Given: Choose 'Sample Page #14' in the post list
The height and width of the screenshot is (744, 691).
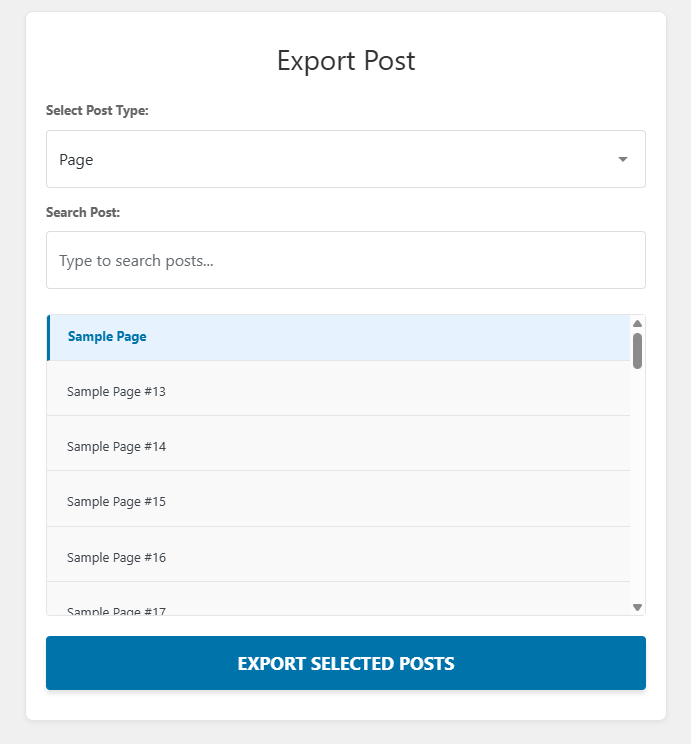Looking at the screenshot, I should pyautogui.click(x=116, y=446).
